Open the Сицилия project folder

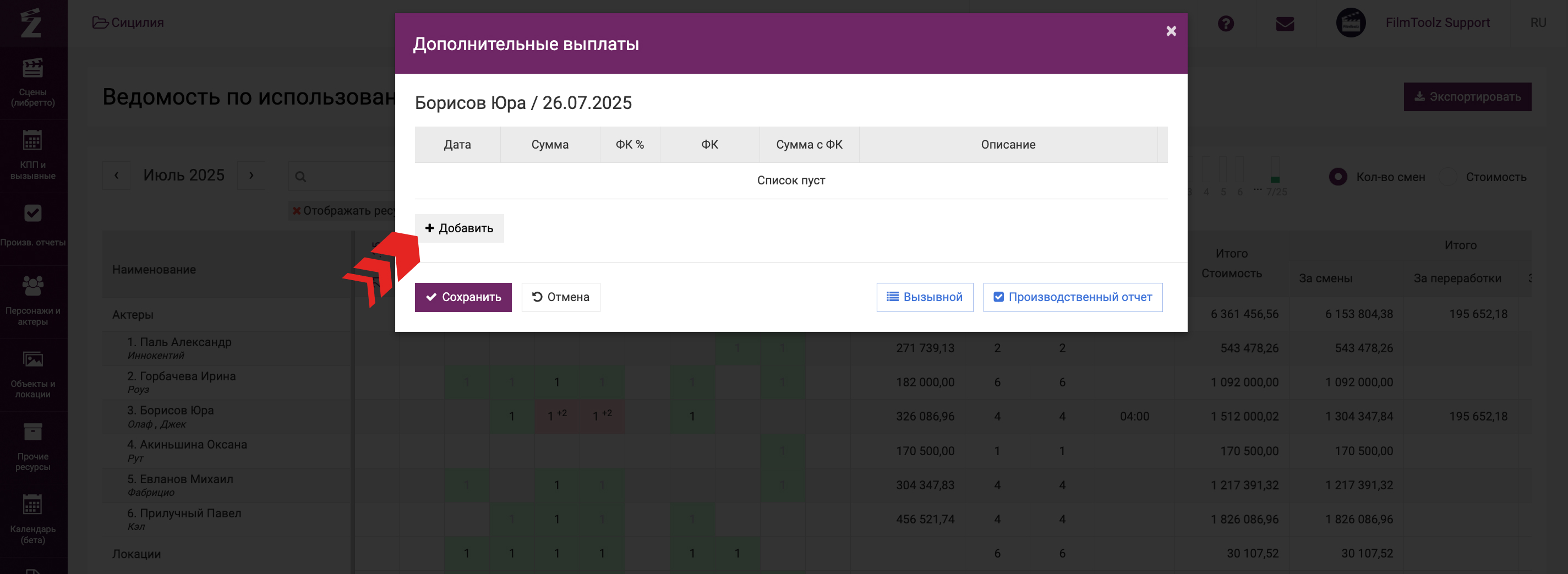coord(128,23)
